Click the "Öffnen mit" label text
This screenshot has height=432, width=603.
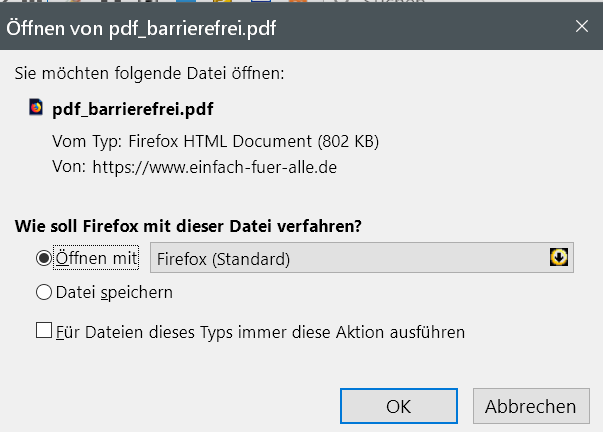tap(97, 259)
